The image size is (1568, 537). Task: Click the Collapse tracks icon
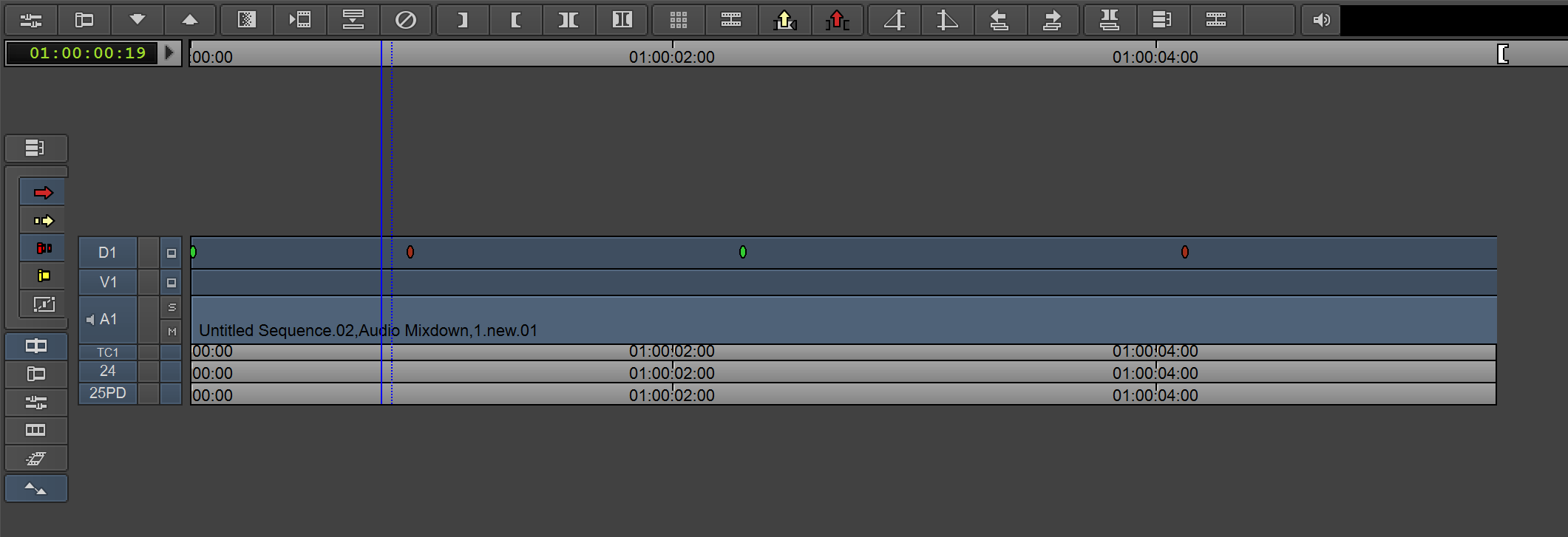pos(353,20)
